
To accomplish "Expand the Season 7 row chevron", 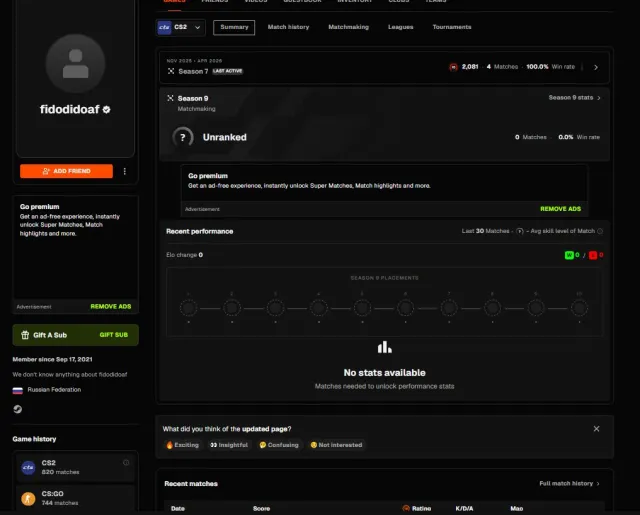I will click(596, 67).
